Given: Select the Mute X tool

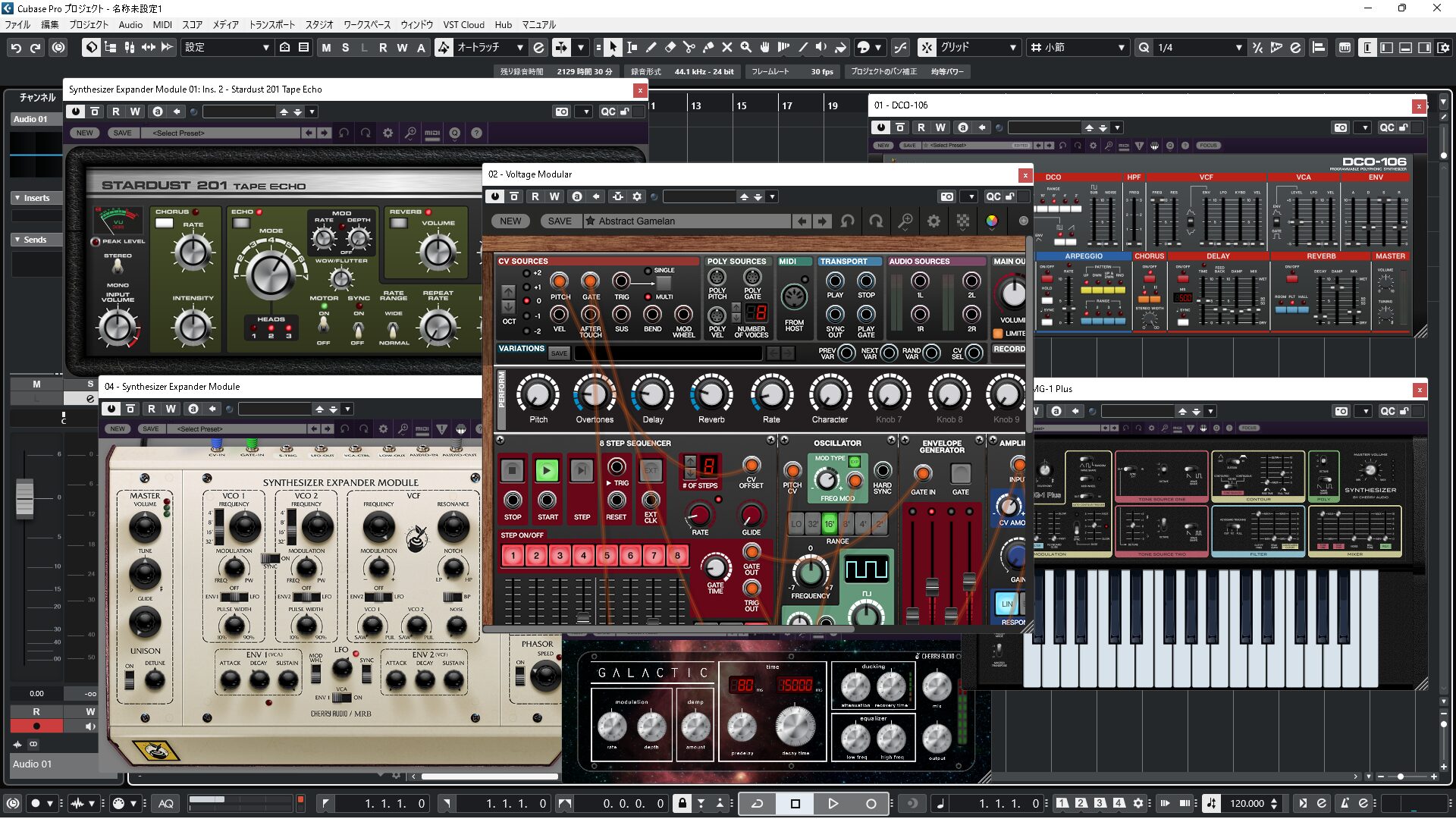Looking at the screenshot, I should click(x=726, y=47).
